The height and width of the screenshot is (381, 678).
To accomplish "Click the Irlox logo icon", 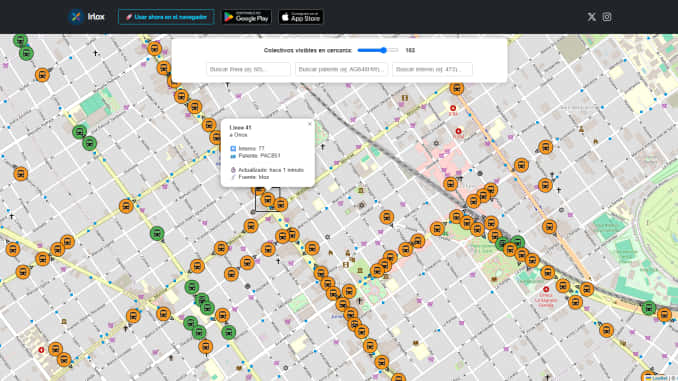I will [76, 17].
